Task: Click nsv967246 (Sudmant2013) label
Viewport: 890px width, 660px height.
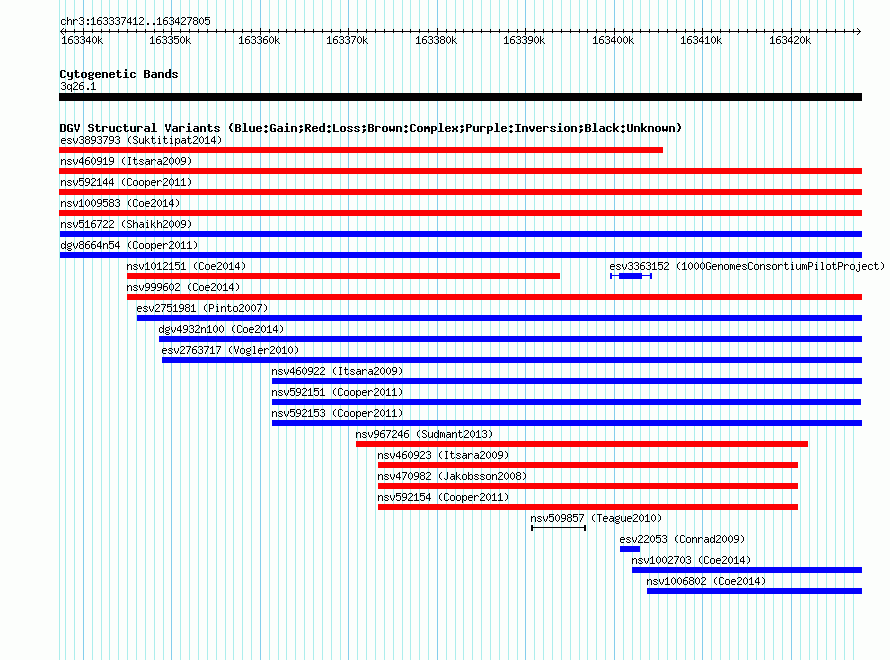Action: pos(424,434)
